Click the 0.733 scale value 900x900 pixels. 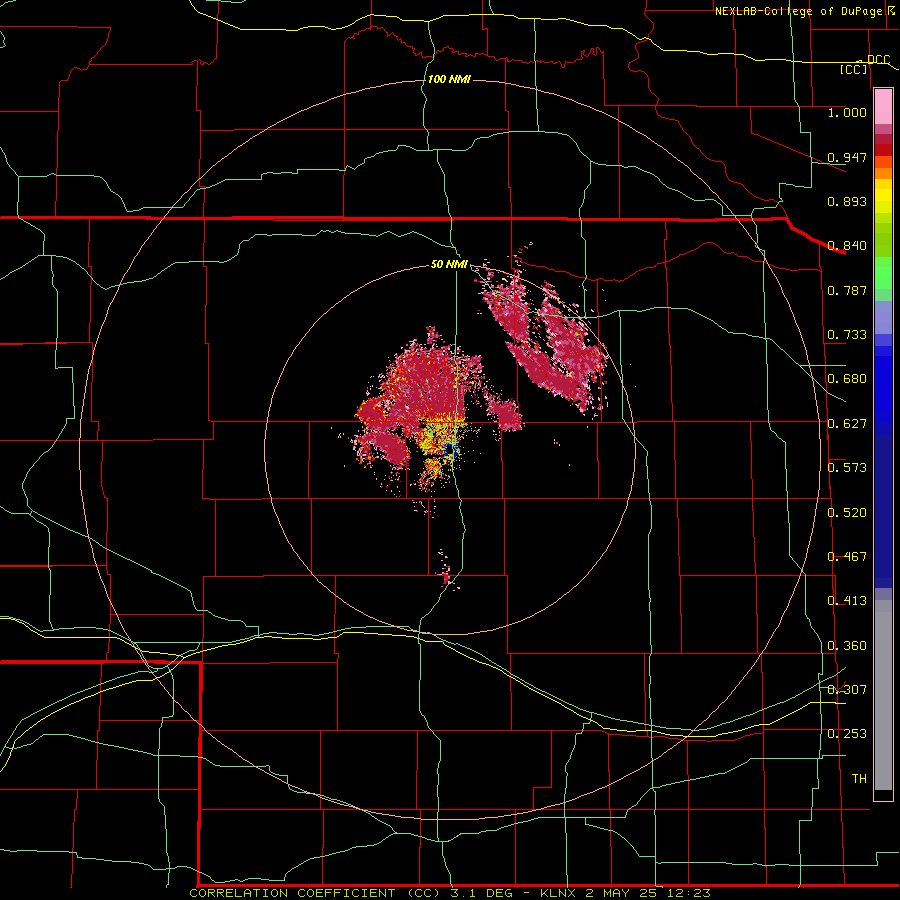pos(847,335)
